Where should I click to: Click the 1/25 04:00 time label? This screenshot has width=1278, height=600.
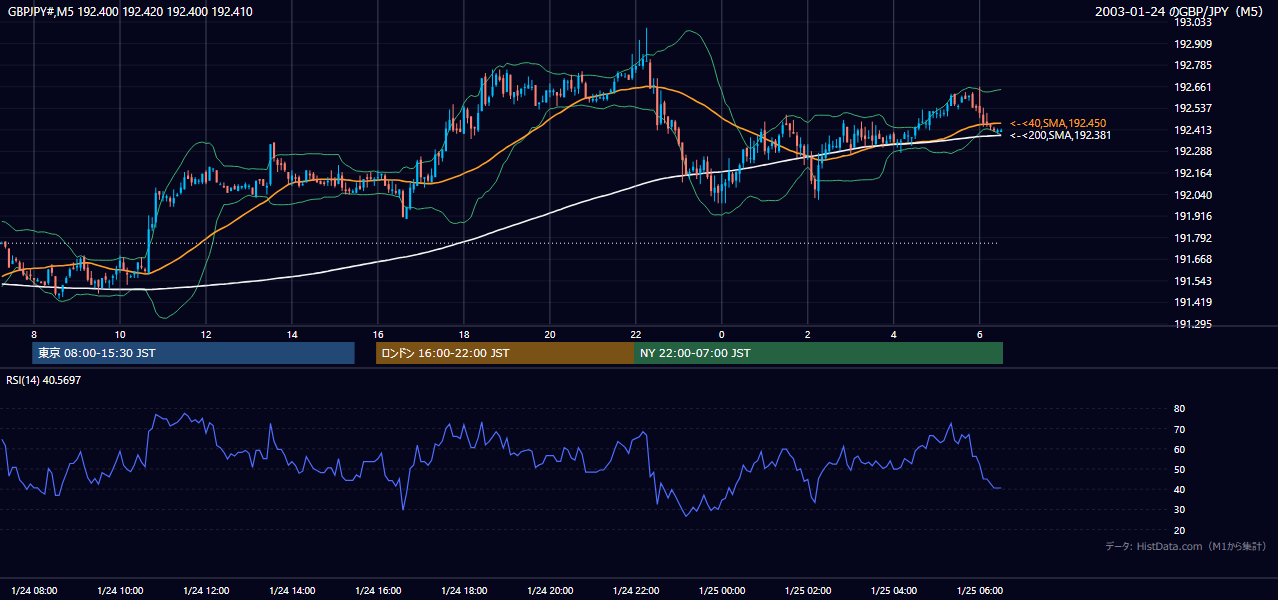pyautogui.click(x=894, y=590)
